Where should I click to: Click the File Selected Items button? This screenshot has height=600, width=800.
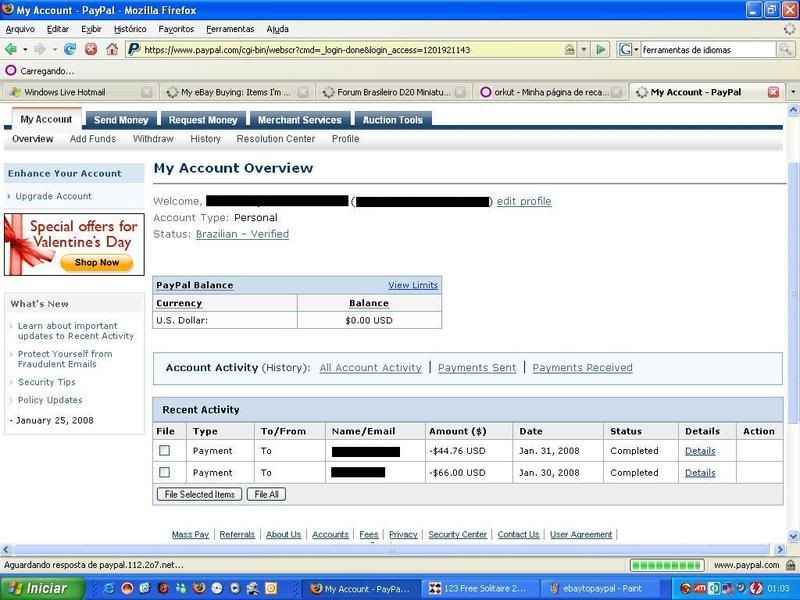click(x=199, y=494)
